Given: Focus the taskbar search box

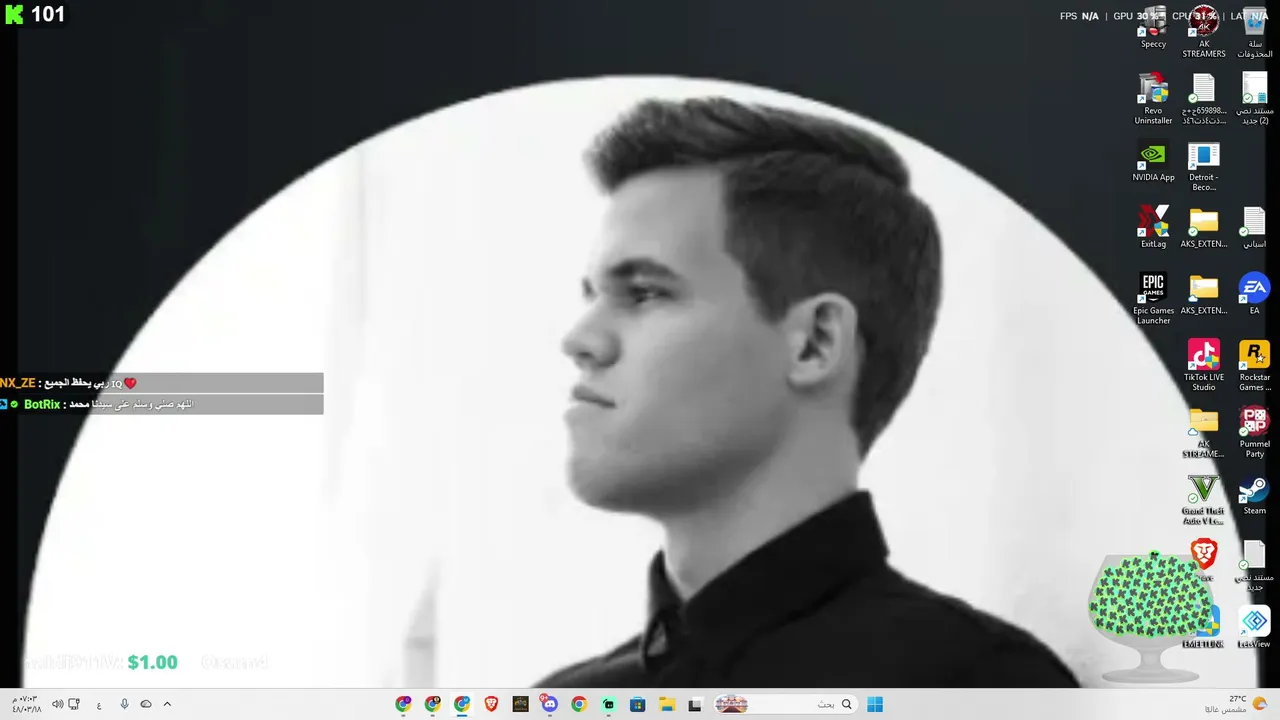Looking at the screenshot, I should 784,704.
